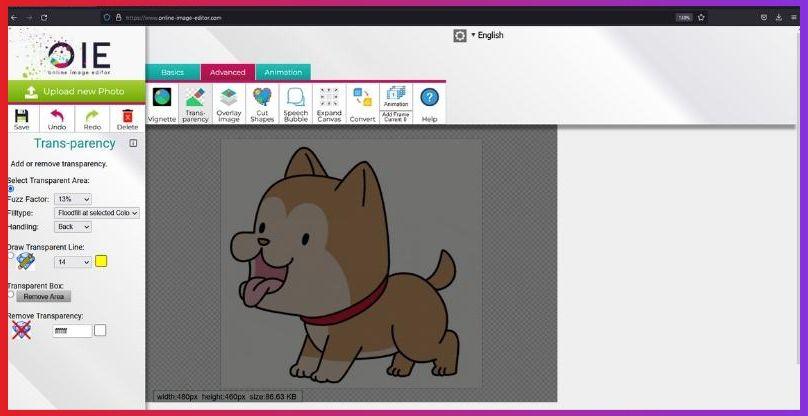Viewport: 808px width, 416px height.
Task: Choose the Cut Shapes tool
Action: coord(262,102)
